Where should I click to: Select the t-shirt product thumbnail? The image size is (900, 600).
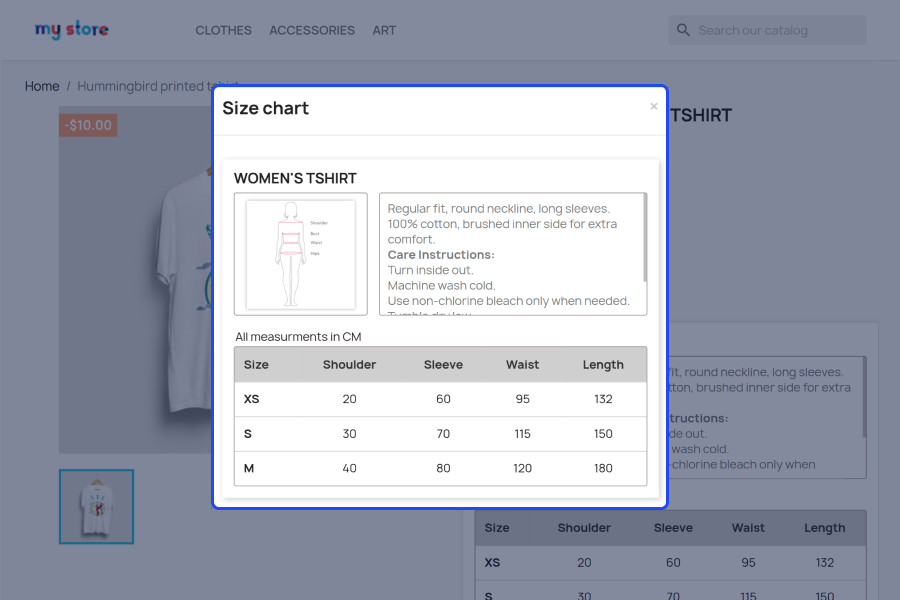pos(96,506)
